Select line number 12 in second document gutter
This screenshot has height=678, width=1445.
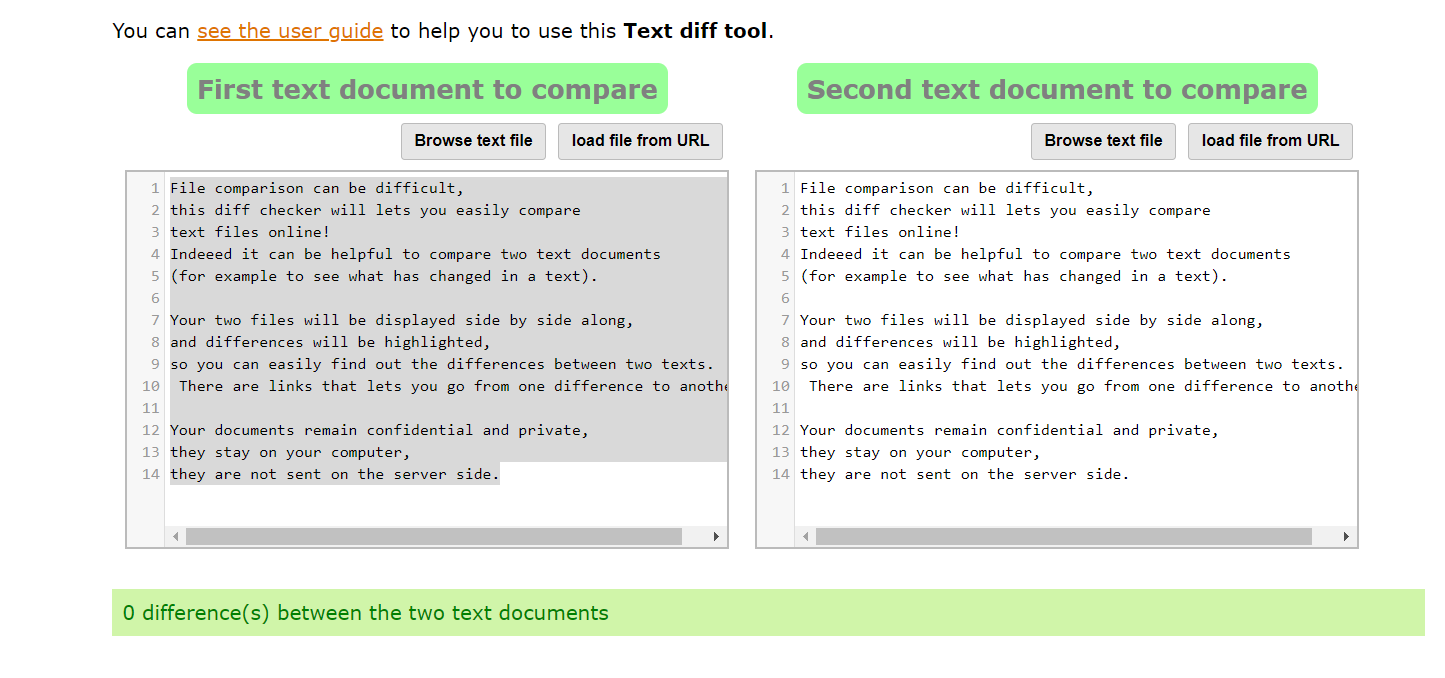781,430
